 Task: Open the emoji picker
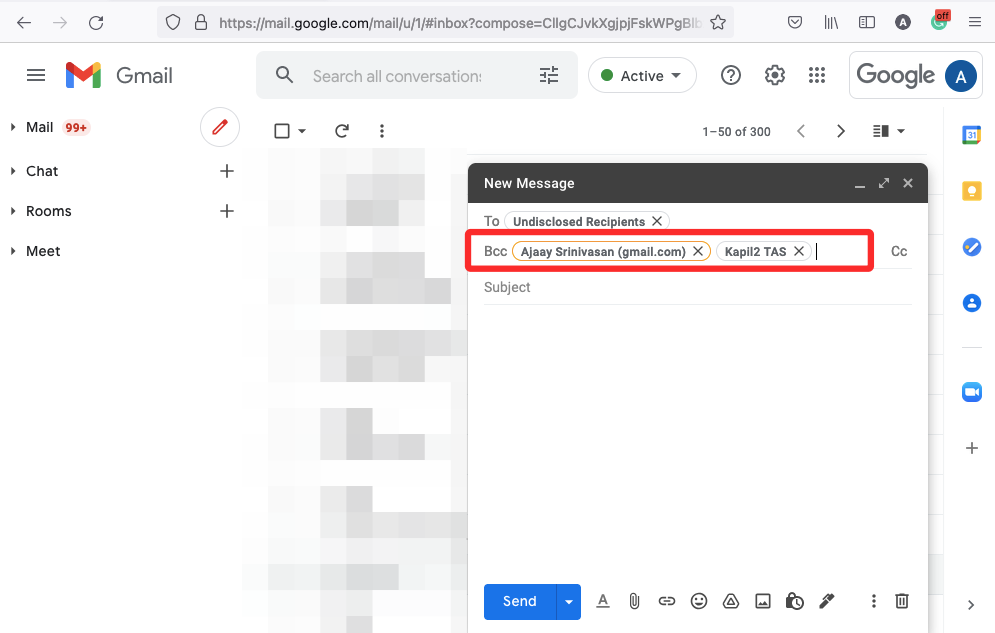point(698,601)
